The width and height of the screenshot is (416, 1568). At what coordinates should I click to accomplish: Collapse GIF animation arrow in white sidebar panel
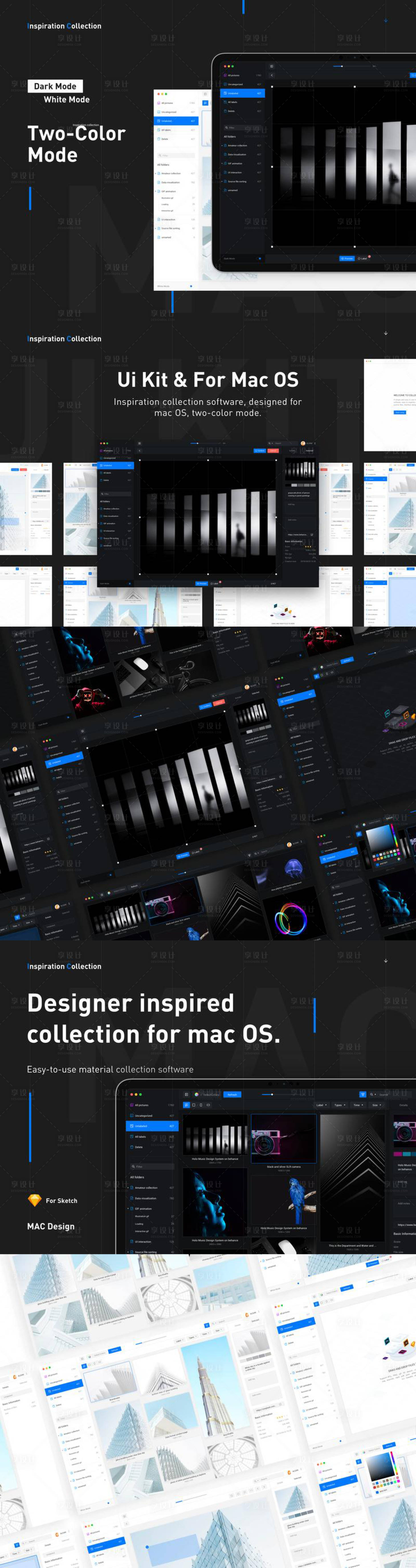click(156, 191)
